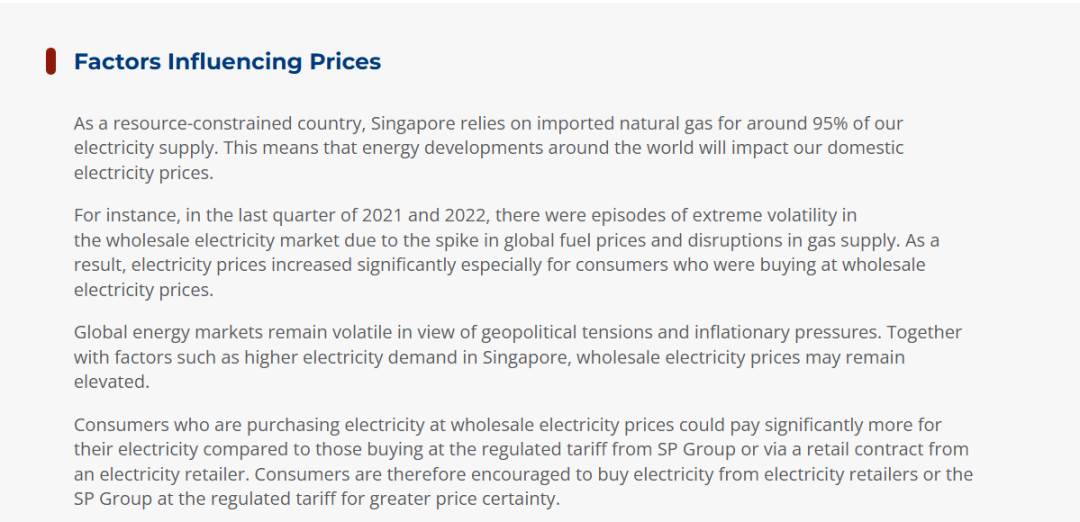Click the word "elevated" ending third paragraph

coord(111,382)
